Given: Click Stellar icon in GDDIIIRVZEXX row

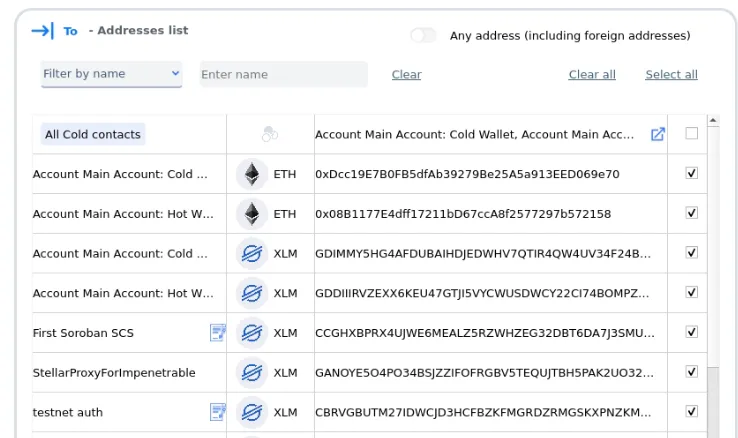Looking at the screenshot, I should [252, 293].
